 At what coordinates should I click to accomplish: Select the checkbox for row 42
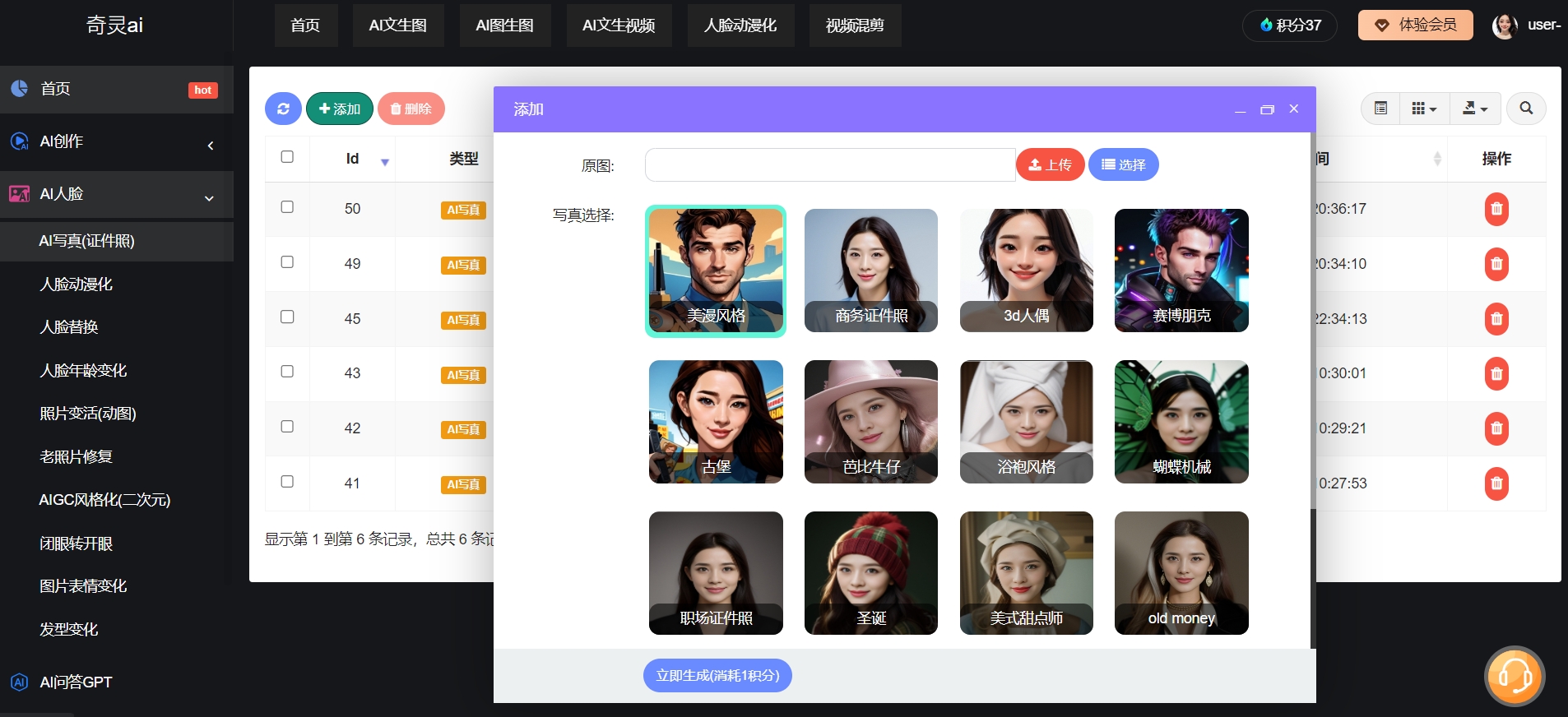coord(287,427)
